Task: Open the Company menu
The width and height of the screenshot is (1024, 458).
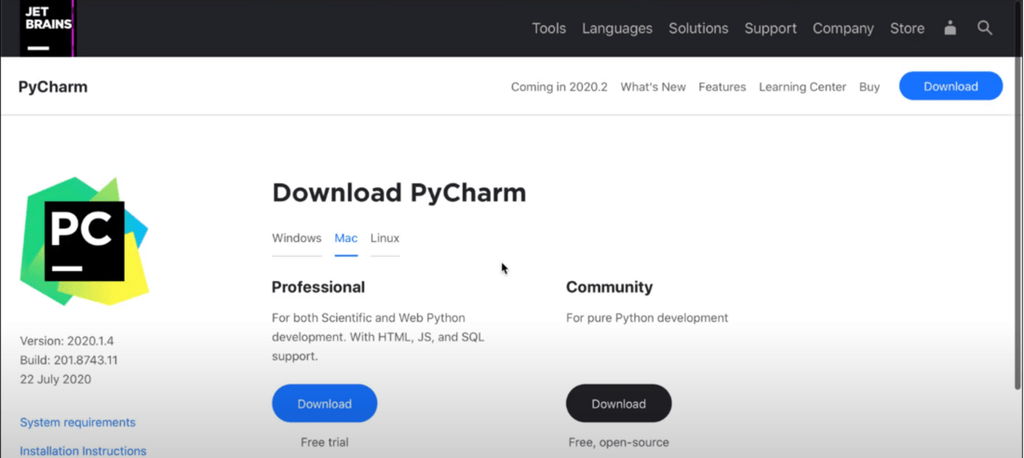Action: pos(843,29)
